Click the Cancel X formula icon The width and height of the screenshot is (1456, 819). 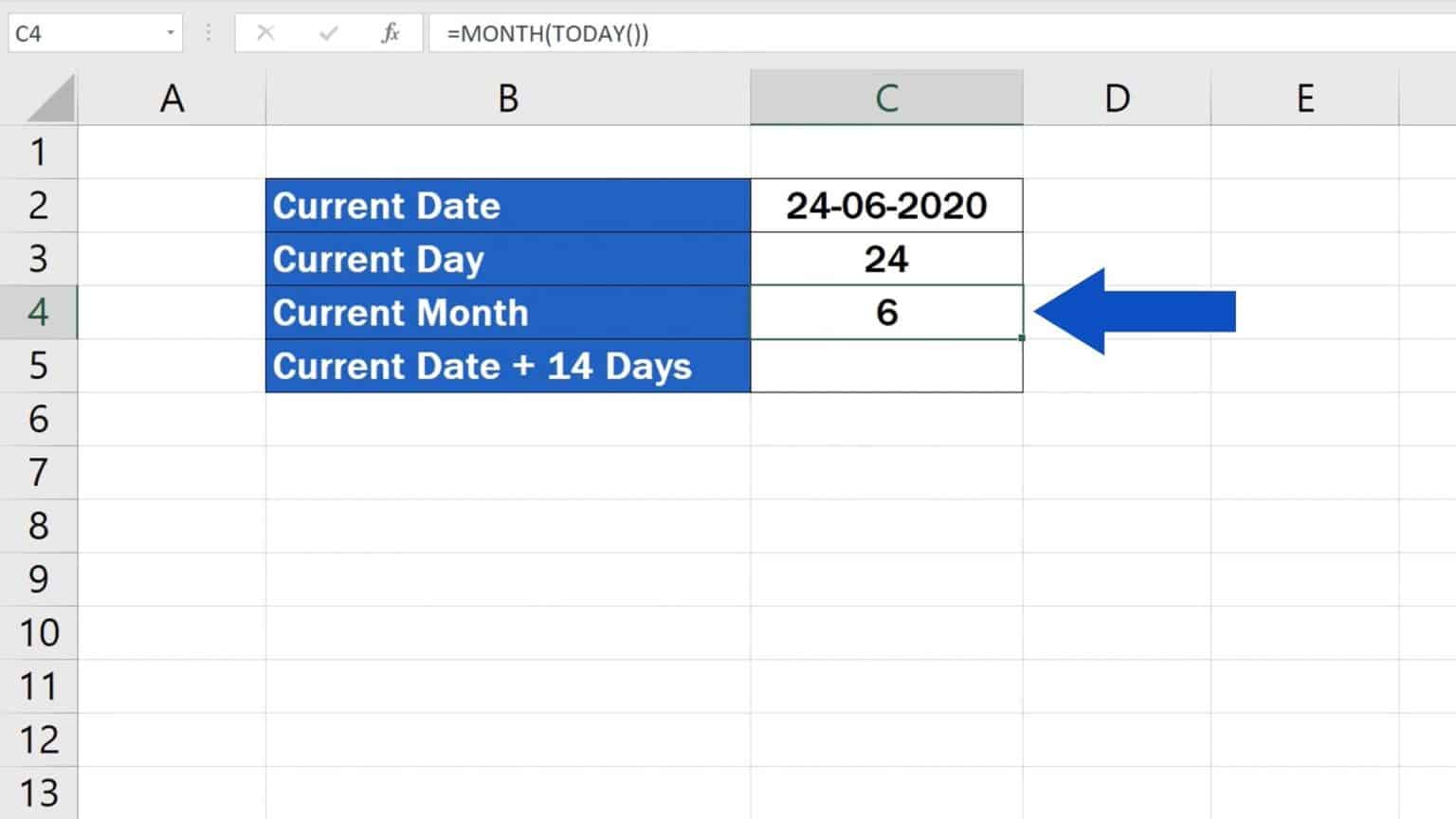(x=265, y=34)
